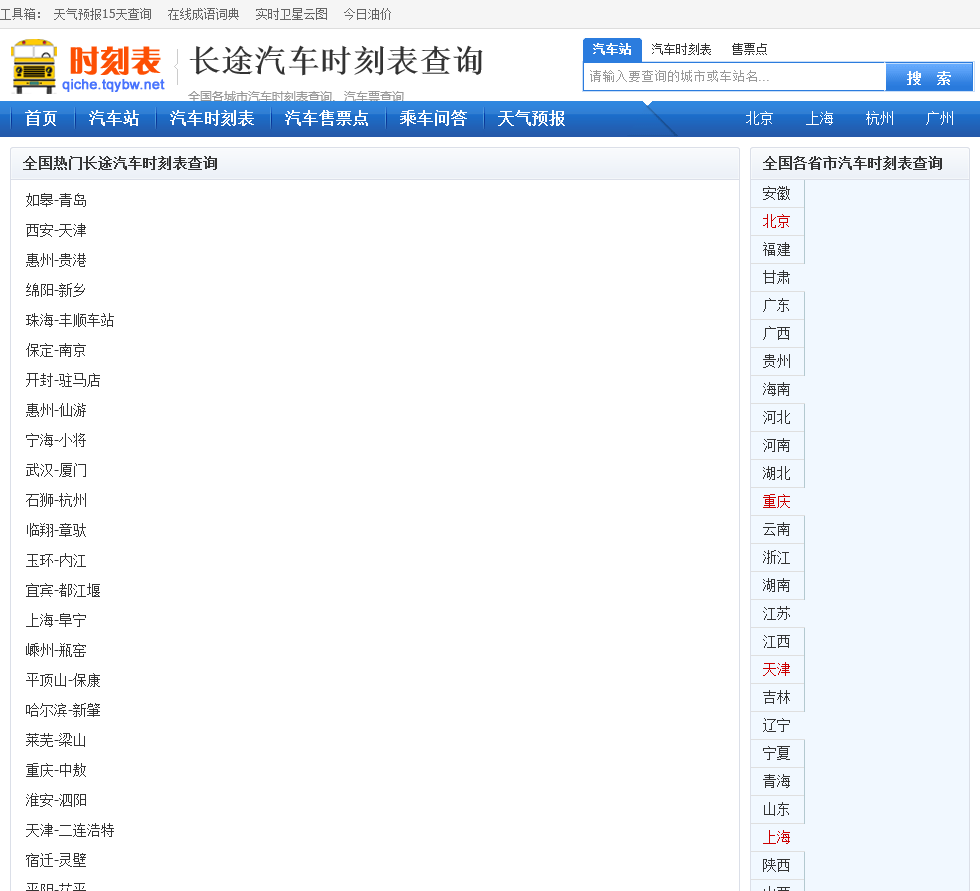Open the 绵阳-新乡 route
This screenshot has height=891, width=980.
(56, 291)
